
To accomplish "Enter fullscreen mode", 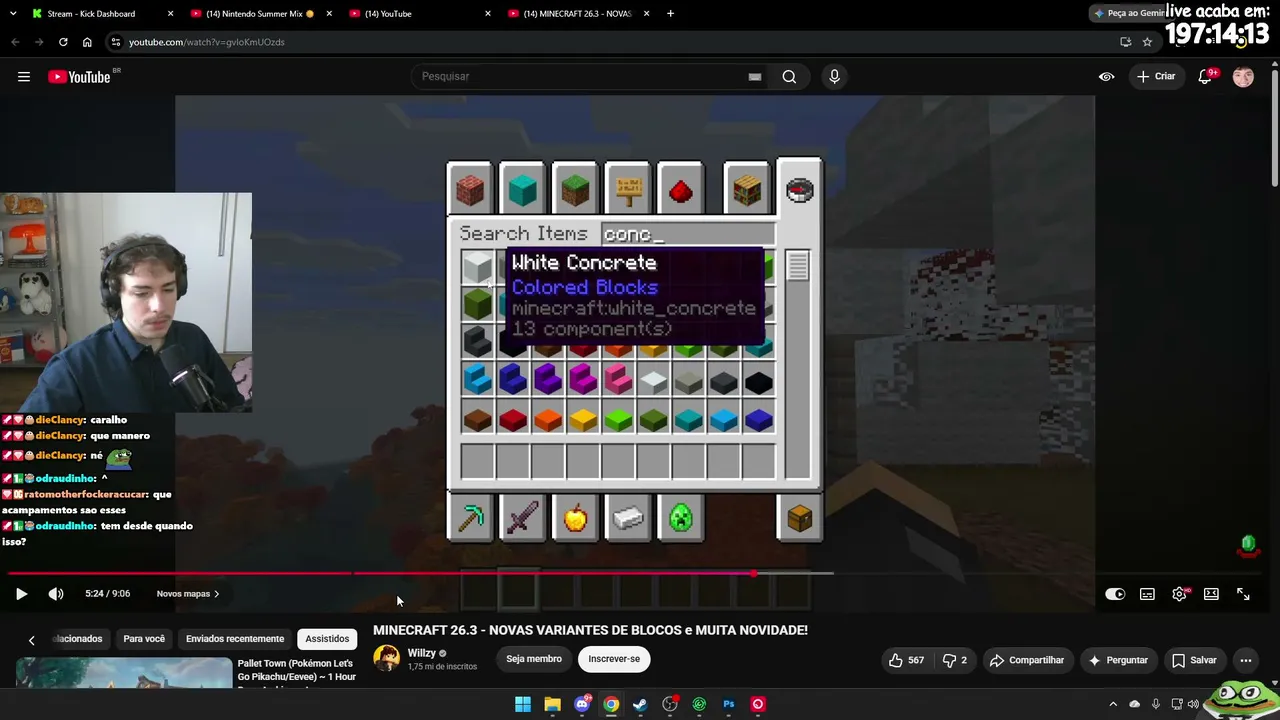I will (x=1243, y=594).
